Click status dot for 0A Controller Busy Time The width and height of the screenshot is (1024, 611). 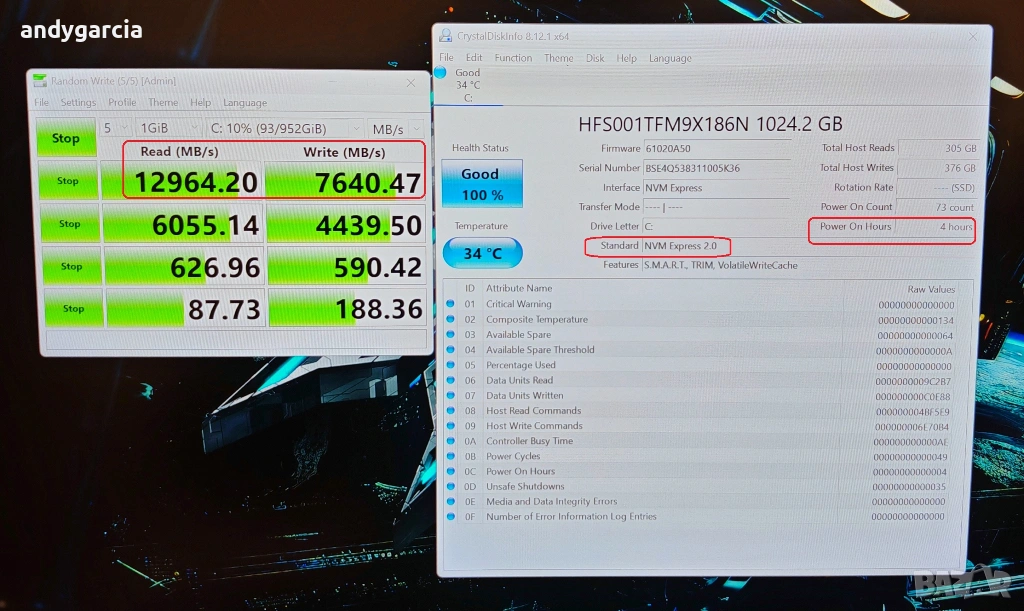[x=450, y=441]
